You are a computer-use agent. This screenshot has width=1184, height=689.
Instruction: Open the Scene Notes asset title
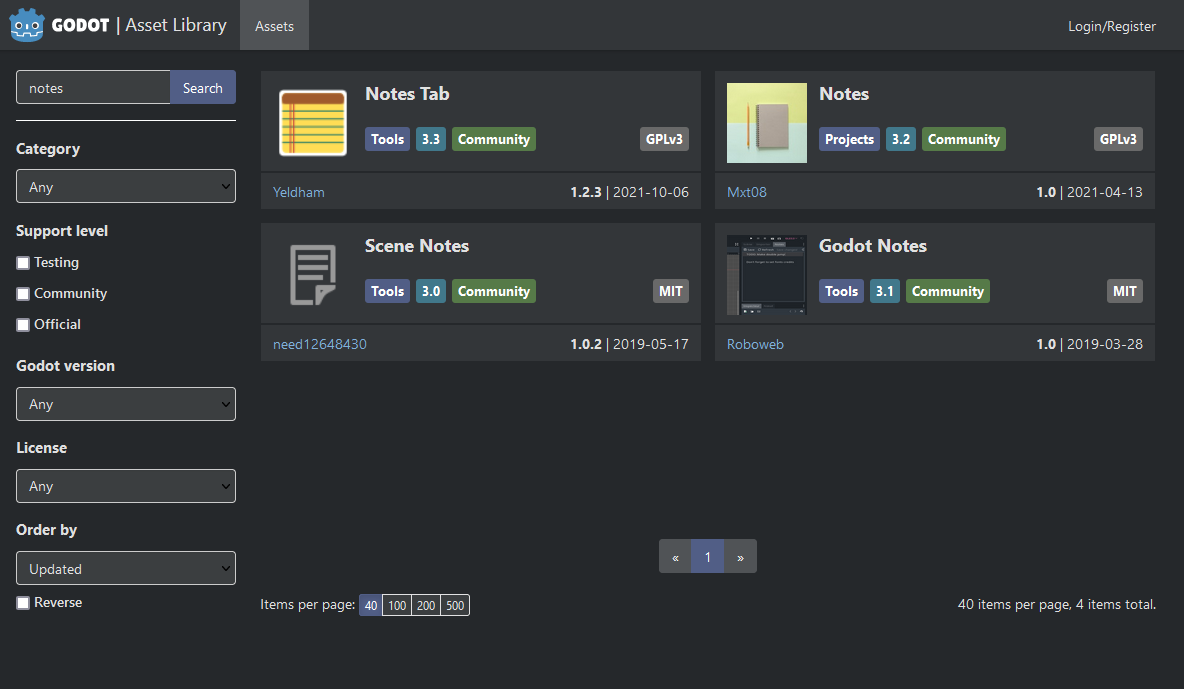click(417, 246)
